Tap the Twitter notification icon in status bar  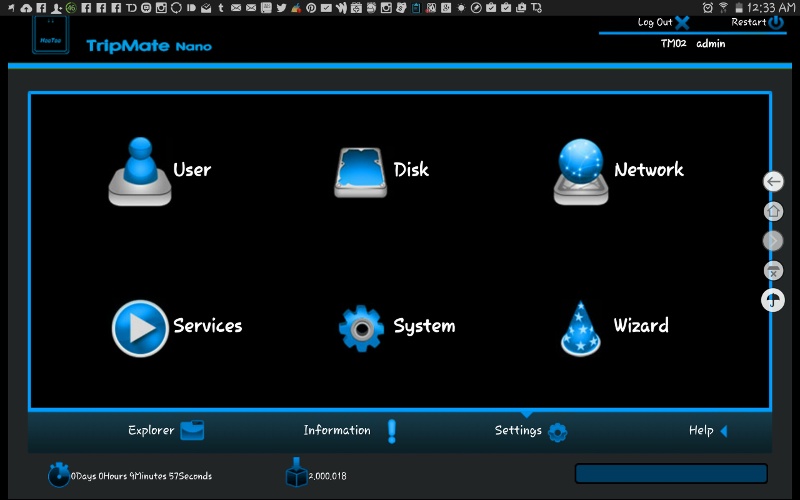tap(281, 8)
